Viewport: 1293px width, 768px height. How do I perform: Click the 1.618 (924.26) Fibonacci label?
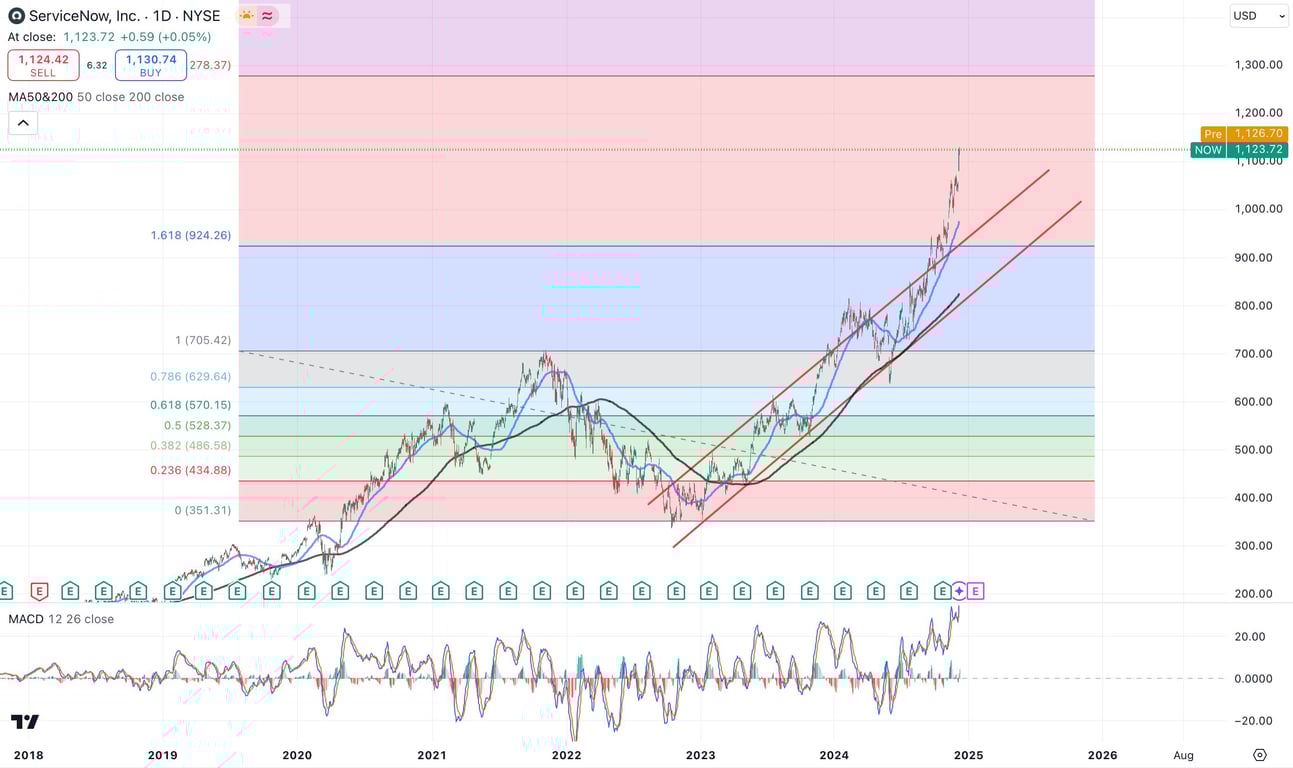(x=191, y=236)
